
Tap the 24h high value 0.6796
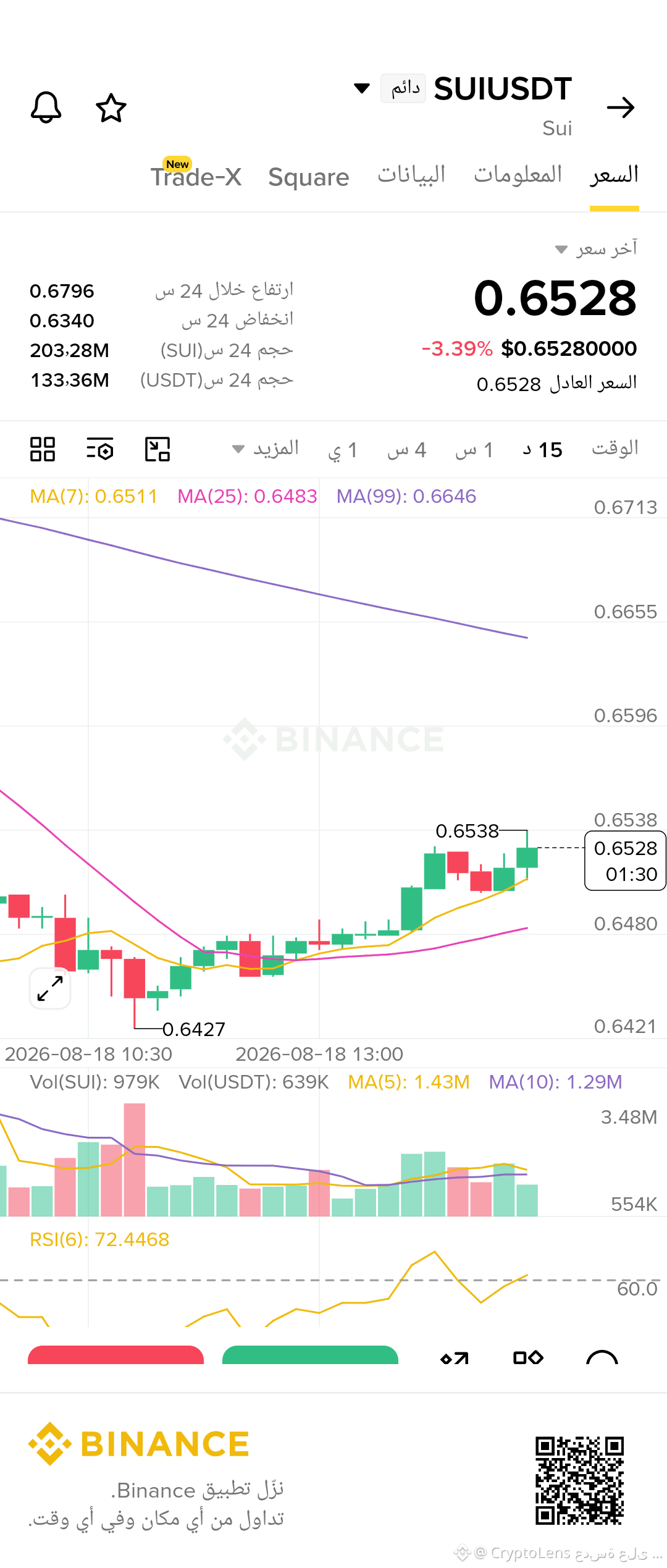click(x=62, y=291)
